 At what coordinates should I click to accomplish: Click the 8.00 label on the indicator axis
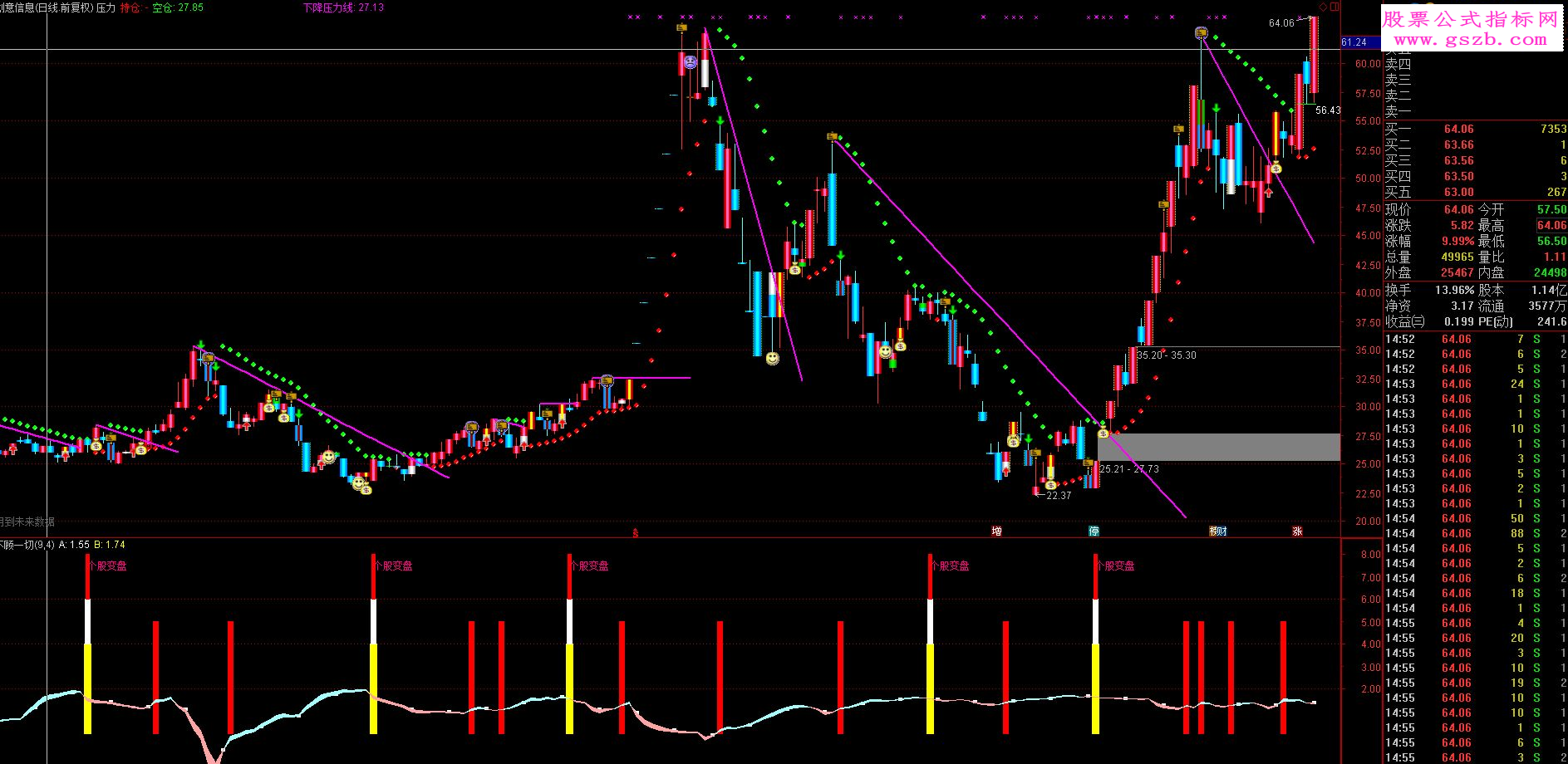click(1370, 555)
